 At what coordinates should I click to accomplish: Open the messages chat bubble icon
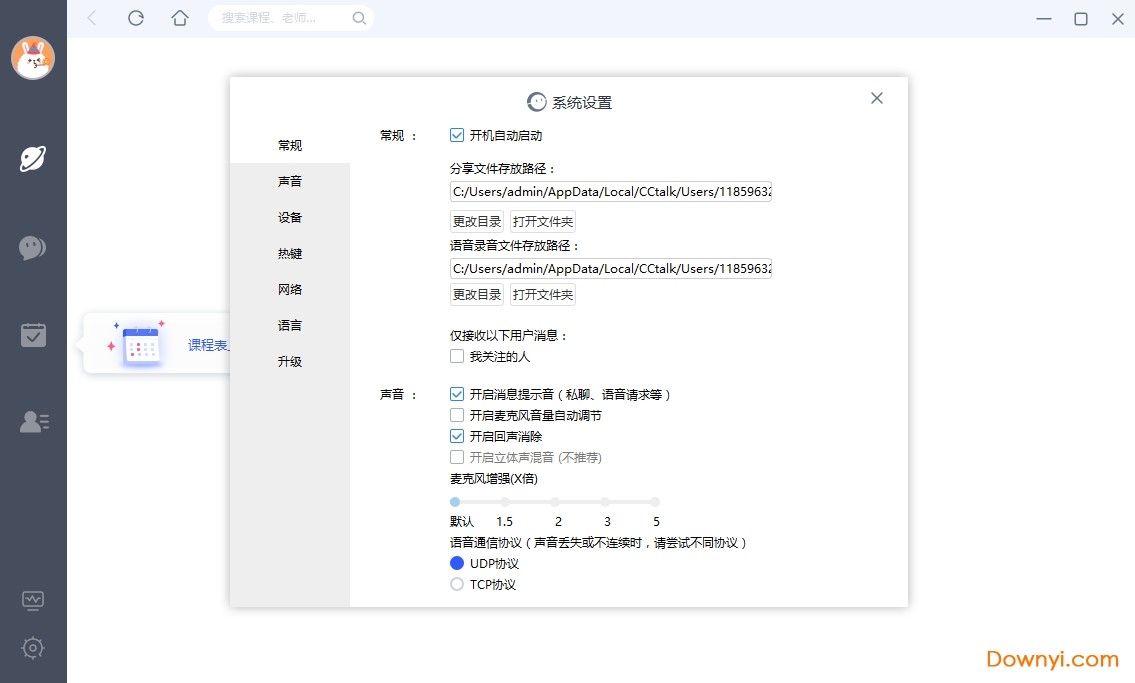(x=33, y=247)
